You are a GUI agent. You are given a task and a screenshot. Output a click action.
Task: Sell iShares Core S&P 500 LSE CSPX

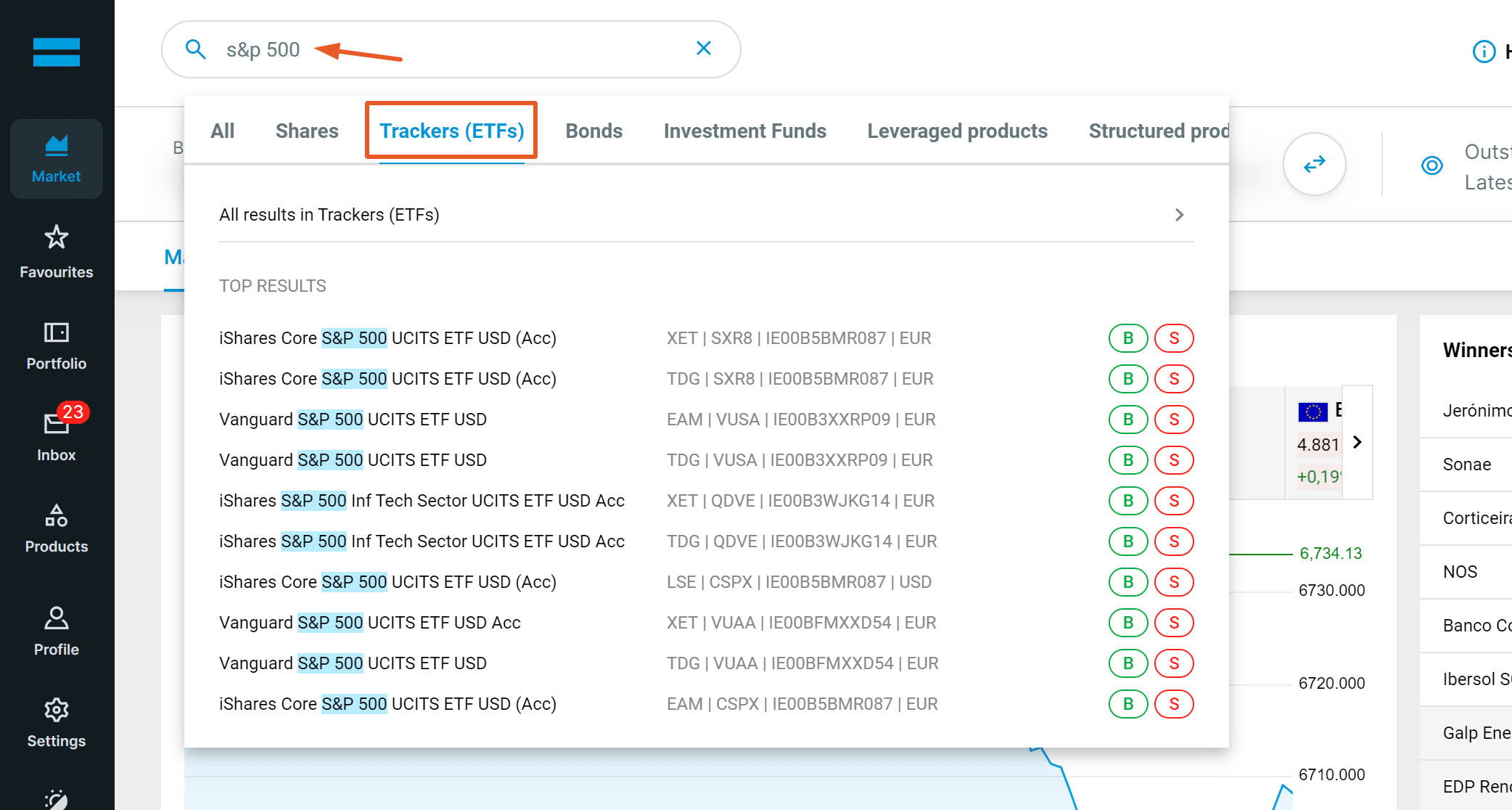pyautogui.click(x=1174, y=582)
